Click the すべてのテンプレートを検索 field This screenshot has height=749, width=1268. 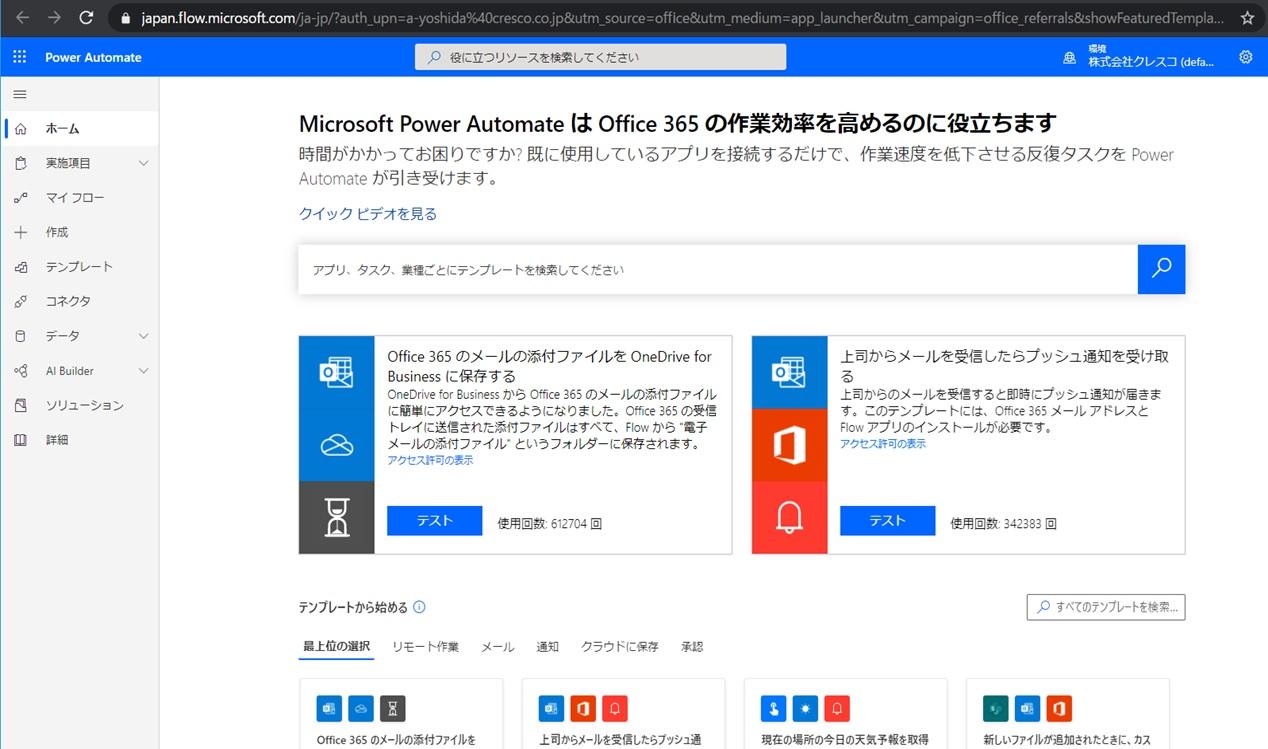[1106, 606]
